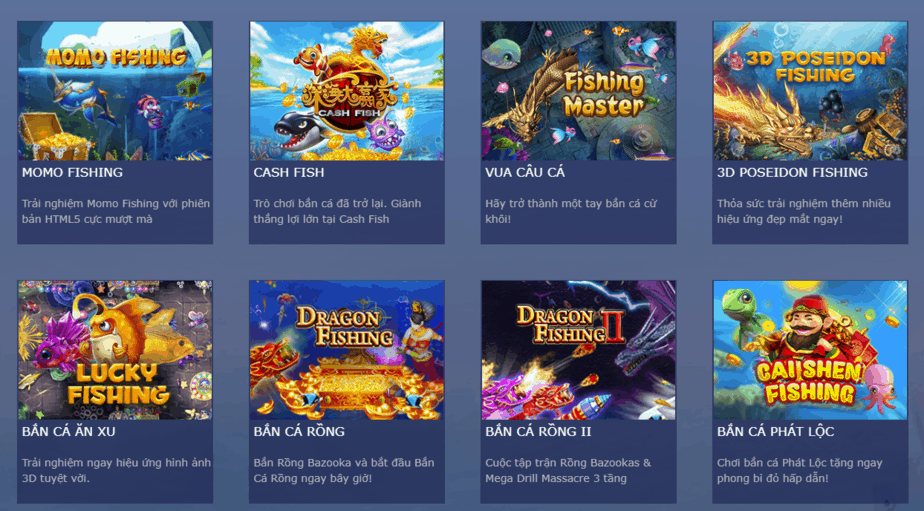Click the BẮN CÁ PHÁT LỘC title
The image size is (924, 511).
point(776,431)
